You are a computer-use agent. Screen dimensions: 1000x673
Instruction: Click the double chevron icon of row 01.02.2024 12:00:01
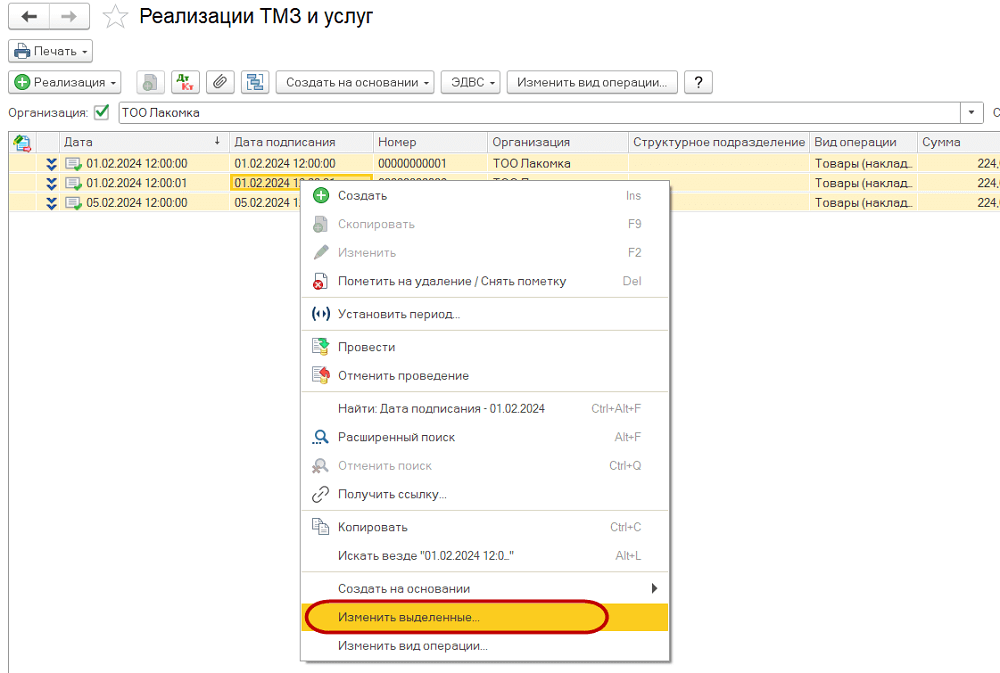tap(52, 184)
